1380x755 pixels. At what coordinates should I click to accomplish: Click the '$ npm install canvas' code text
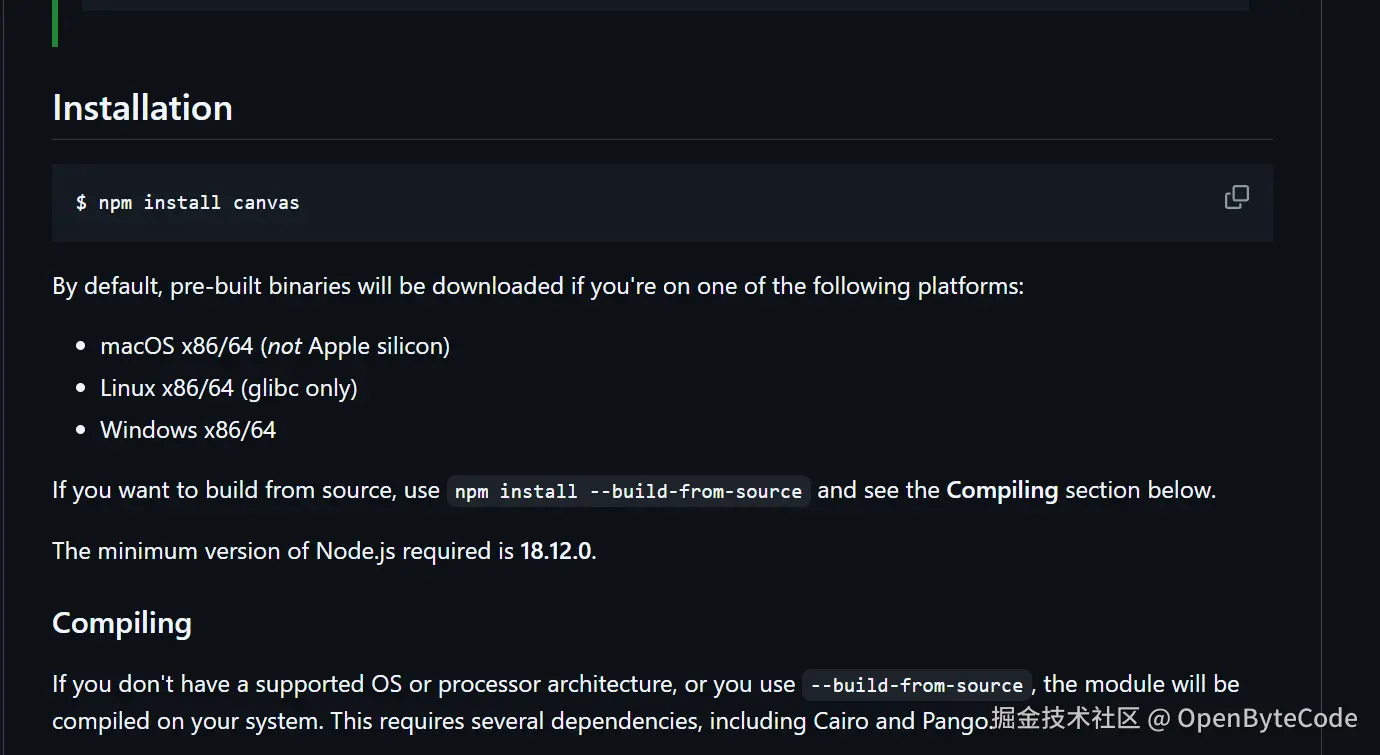187,203
